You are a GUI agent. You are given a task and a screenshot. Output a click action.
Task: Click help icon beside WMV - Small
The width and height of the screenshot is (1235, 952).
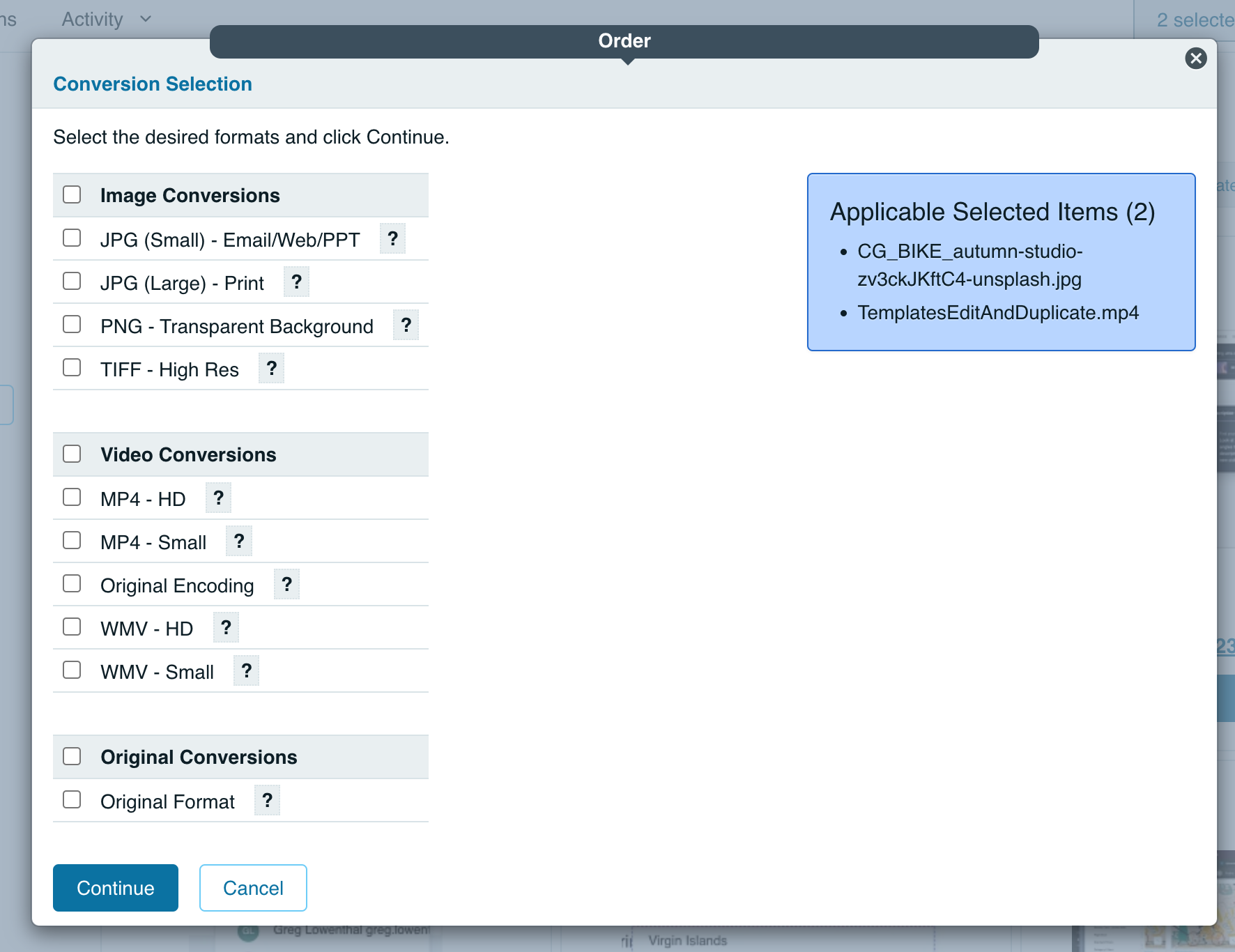(246, 671)
